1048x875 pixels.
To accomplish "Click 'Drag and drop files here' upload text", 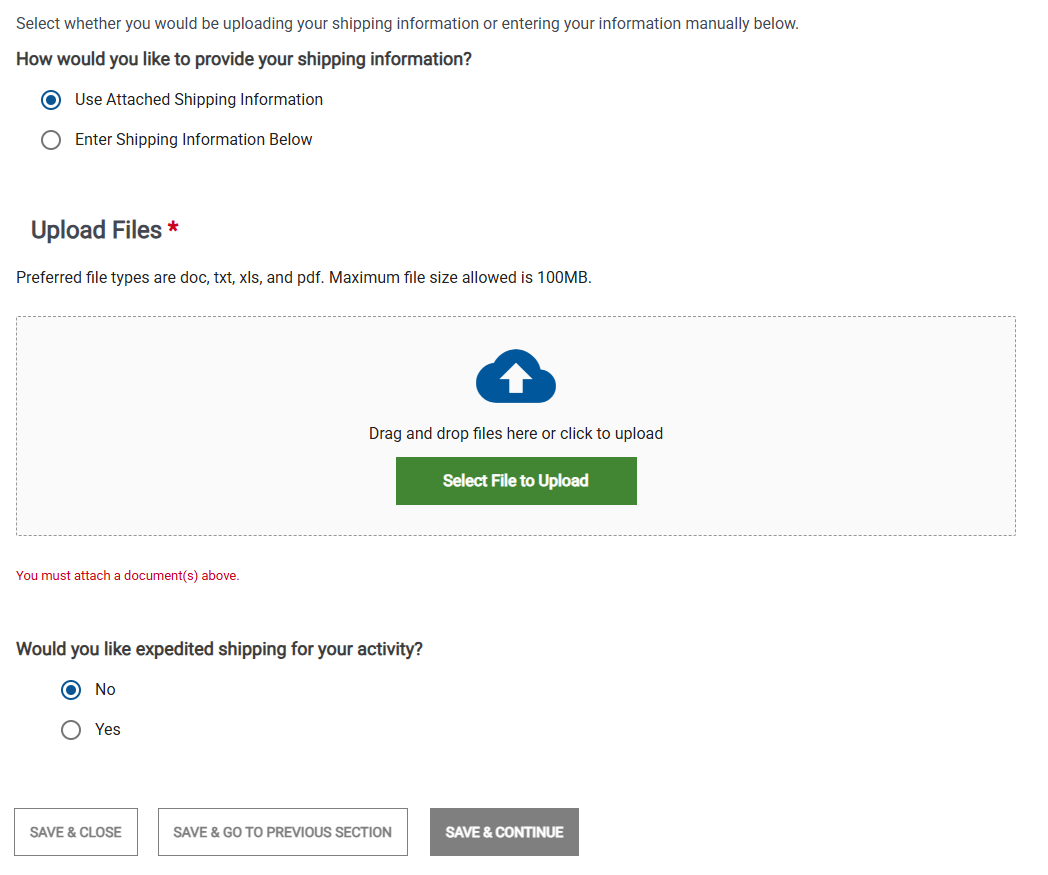I will [x=515, y=433].
